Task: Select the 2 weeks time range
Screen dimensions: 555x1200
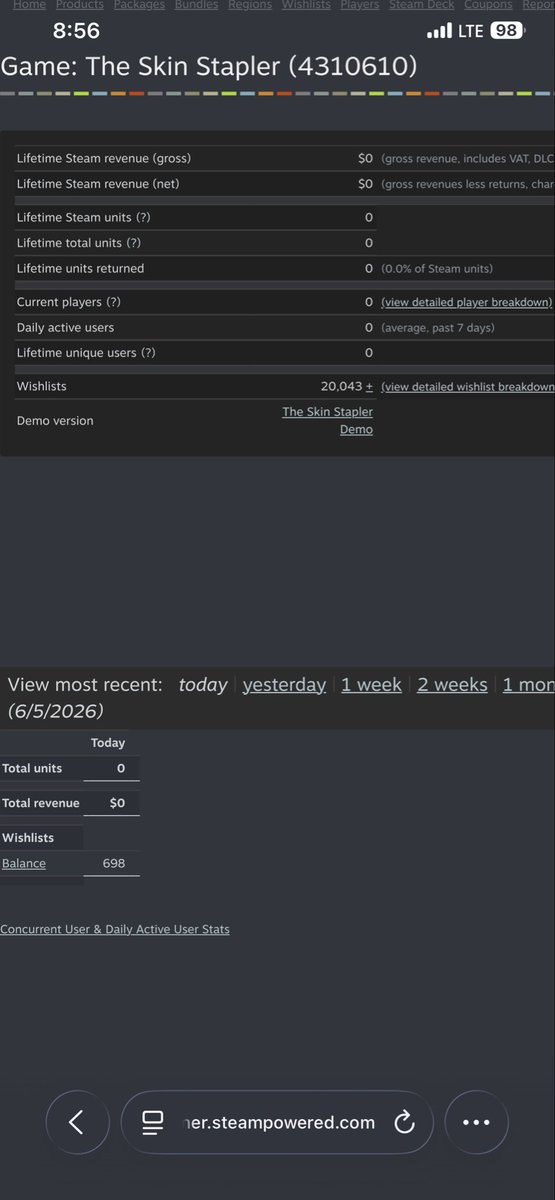Action: (452, 685)
